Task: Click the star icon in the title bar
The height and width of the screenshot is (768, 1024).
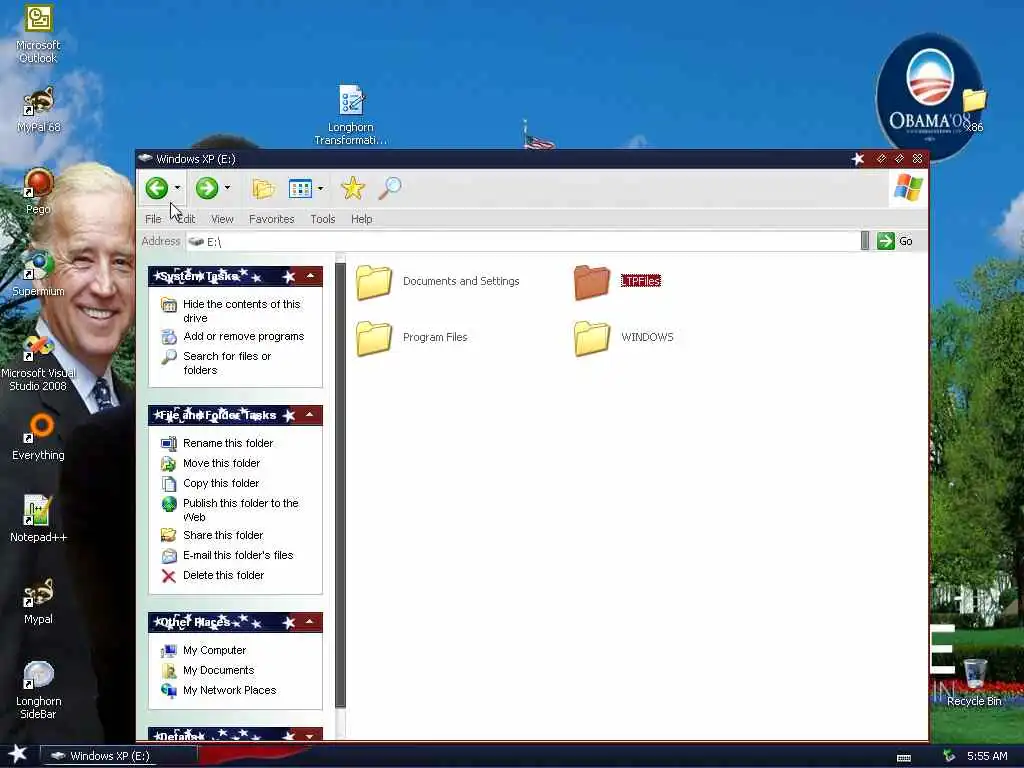Action: [858, 159]
